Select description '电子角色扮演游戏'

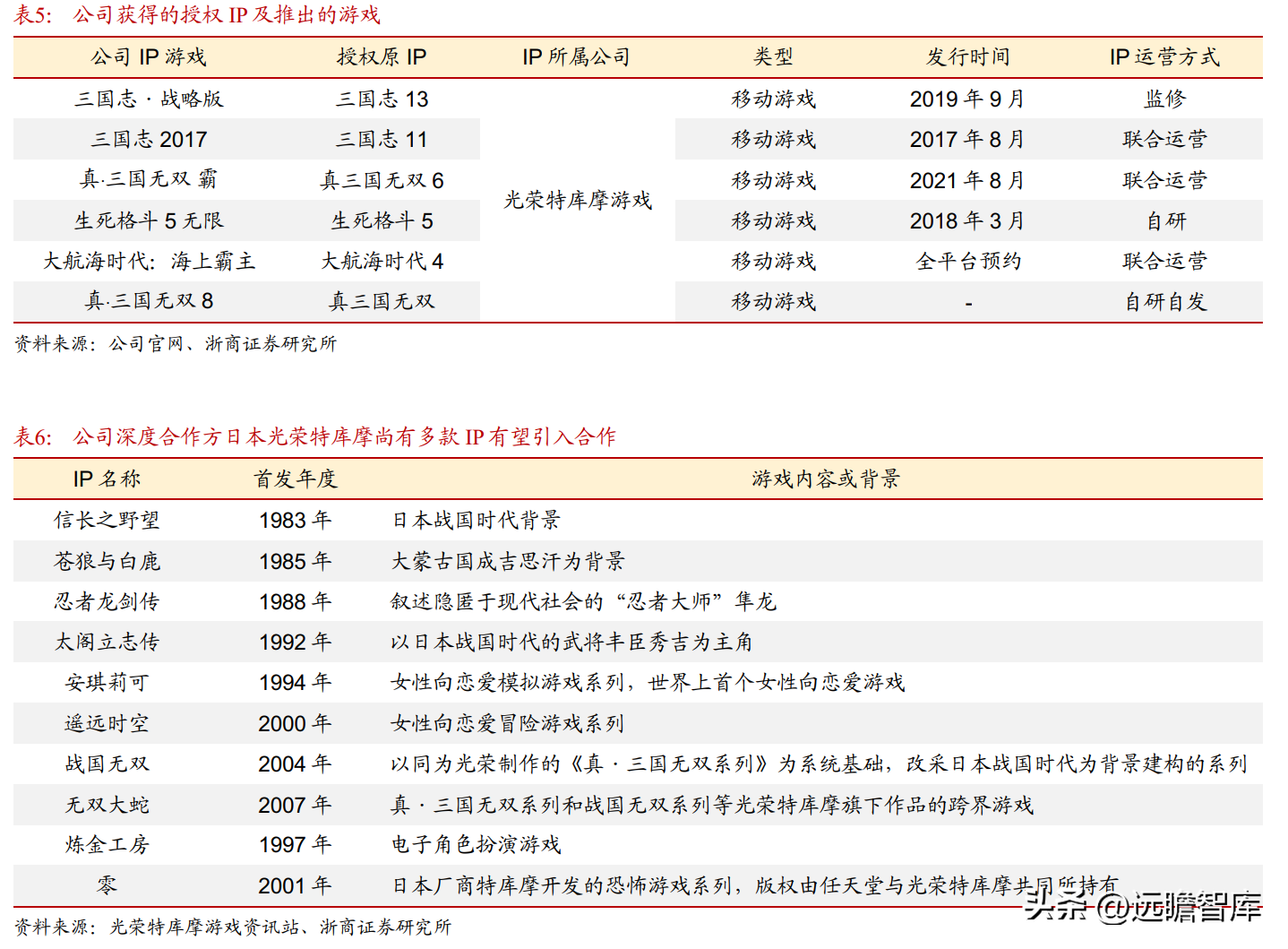(476, 844)
